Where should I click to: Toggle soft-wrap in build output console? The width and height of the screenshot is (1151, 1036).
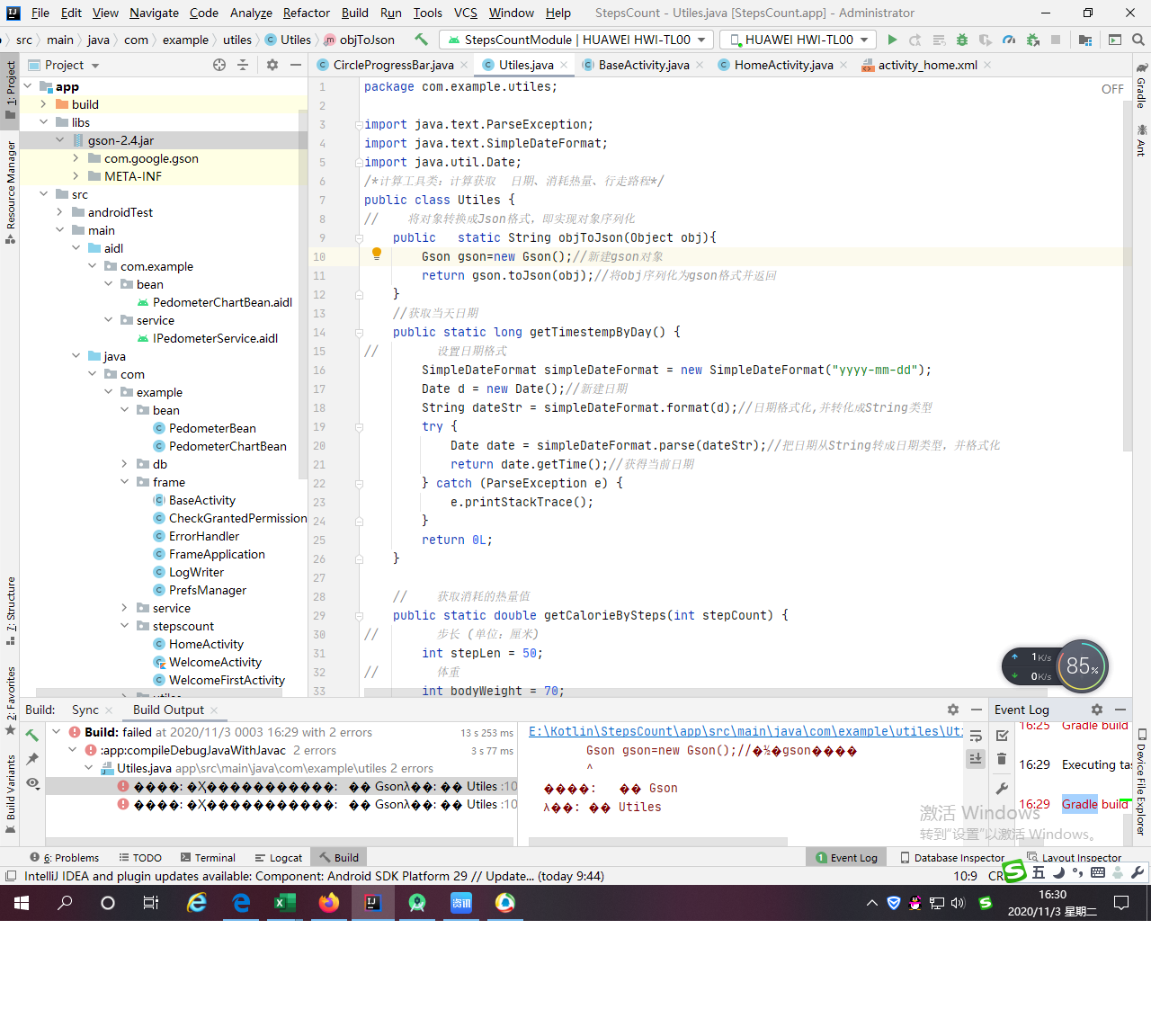pyautogui.click(x=976, y=736)
